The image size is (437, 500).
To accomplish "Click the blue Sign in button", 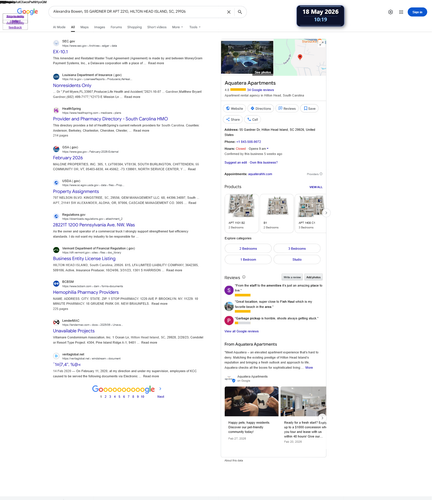I will point(417,12).
